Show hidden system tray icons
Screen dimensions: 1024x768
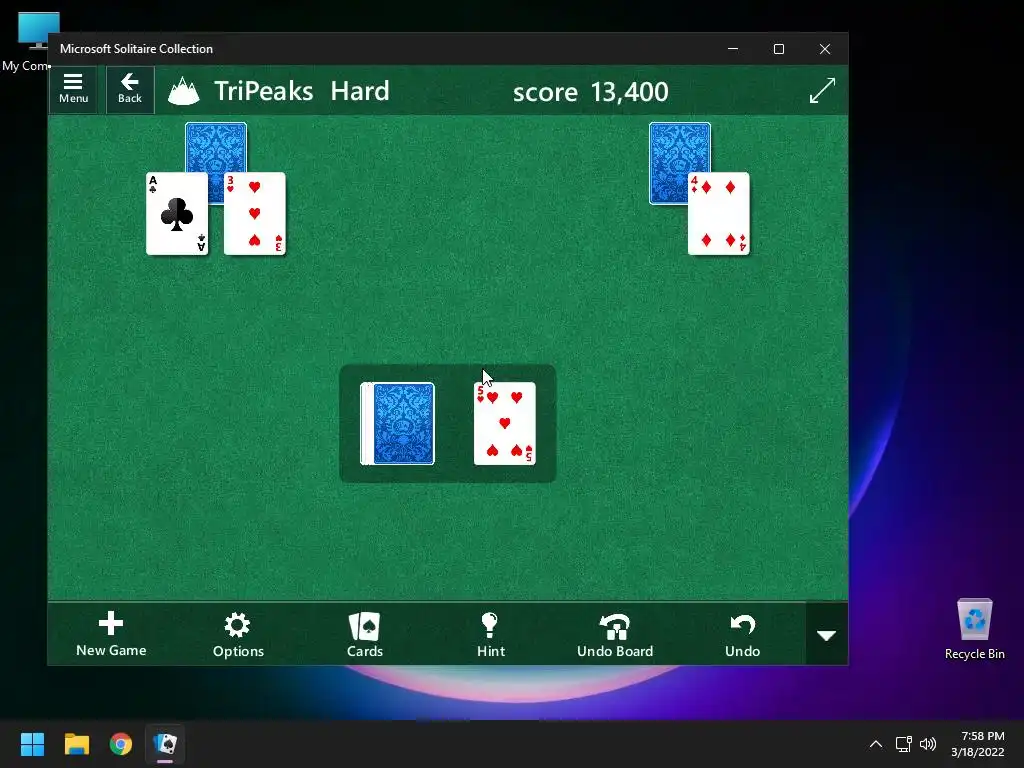tap(876, 744)
